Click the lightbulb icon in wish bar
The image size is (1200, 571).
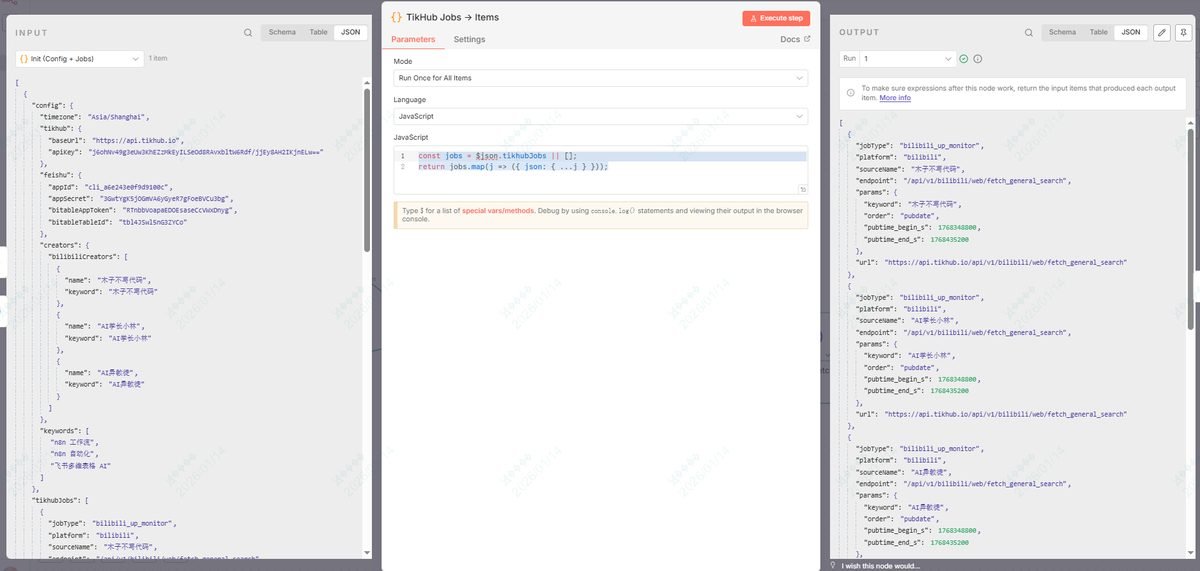pyautogui.click(x=834, y=566)
